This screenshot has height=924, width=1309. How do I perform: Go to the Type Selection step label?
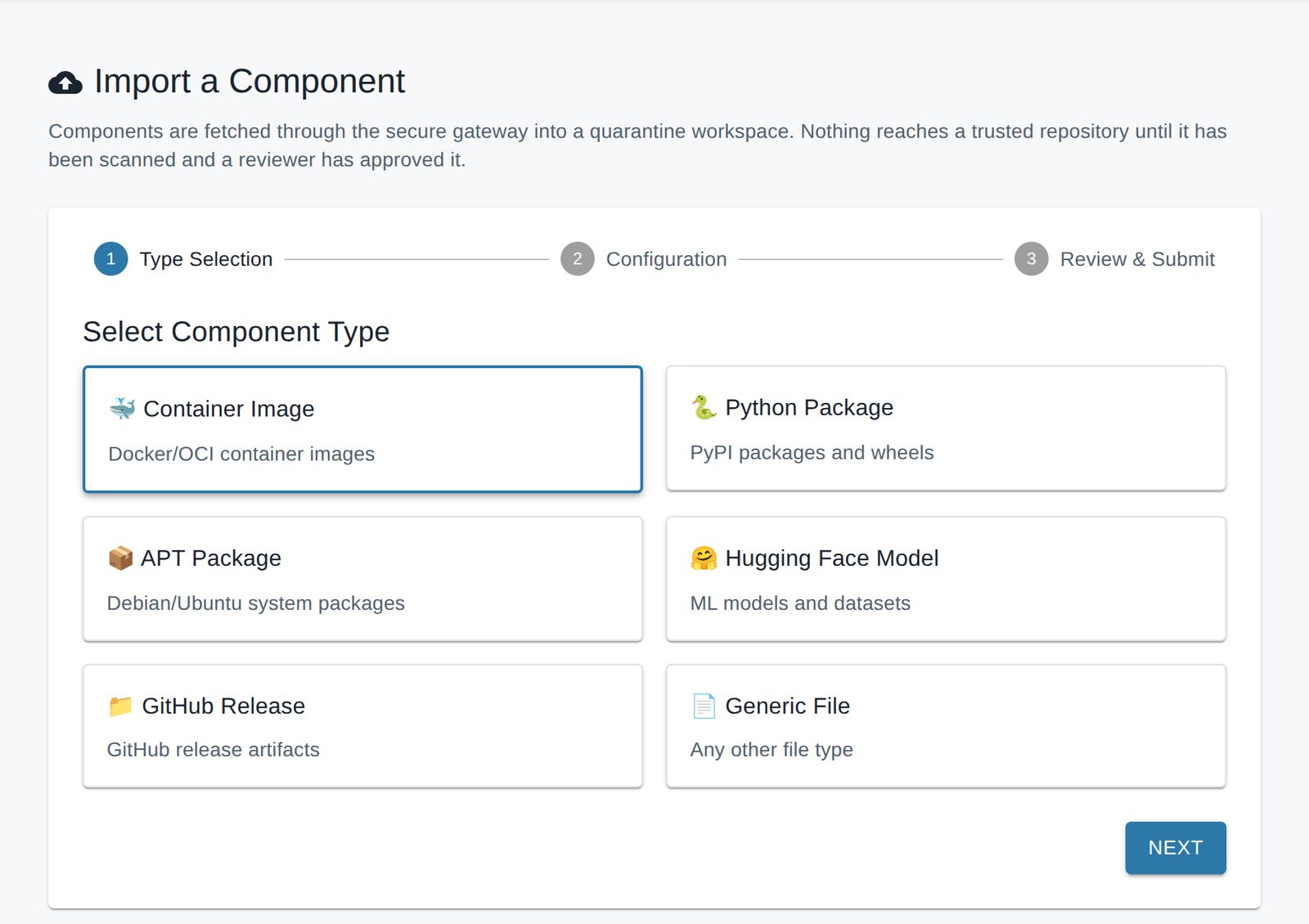point(206,259)
